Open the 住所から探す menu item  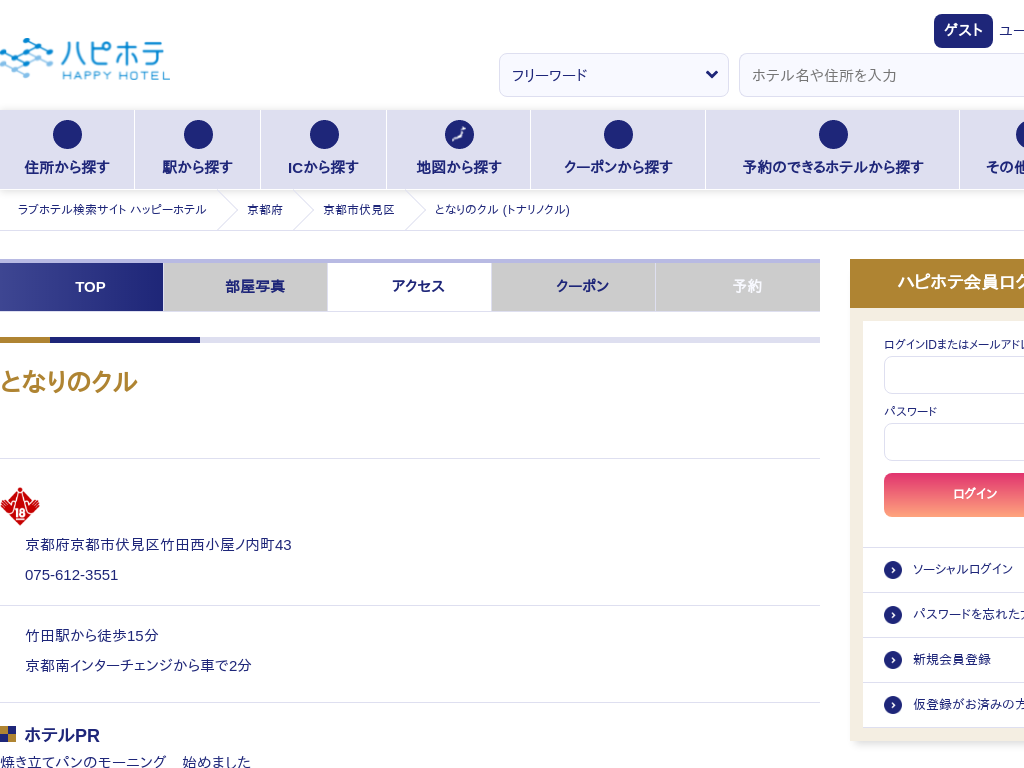point(67,150)
